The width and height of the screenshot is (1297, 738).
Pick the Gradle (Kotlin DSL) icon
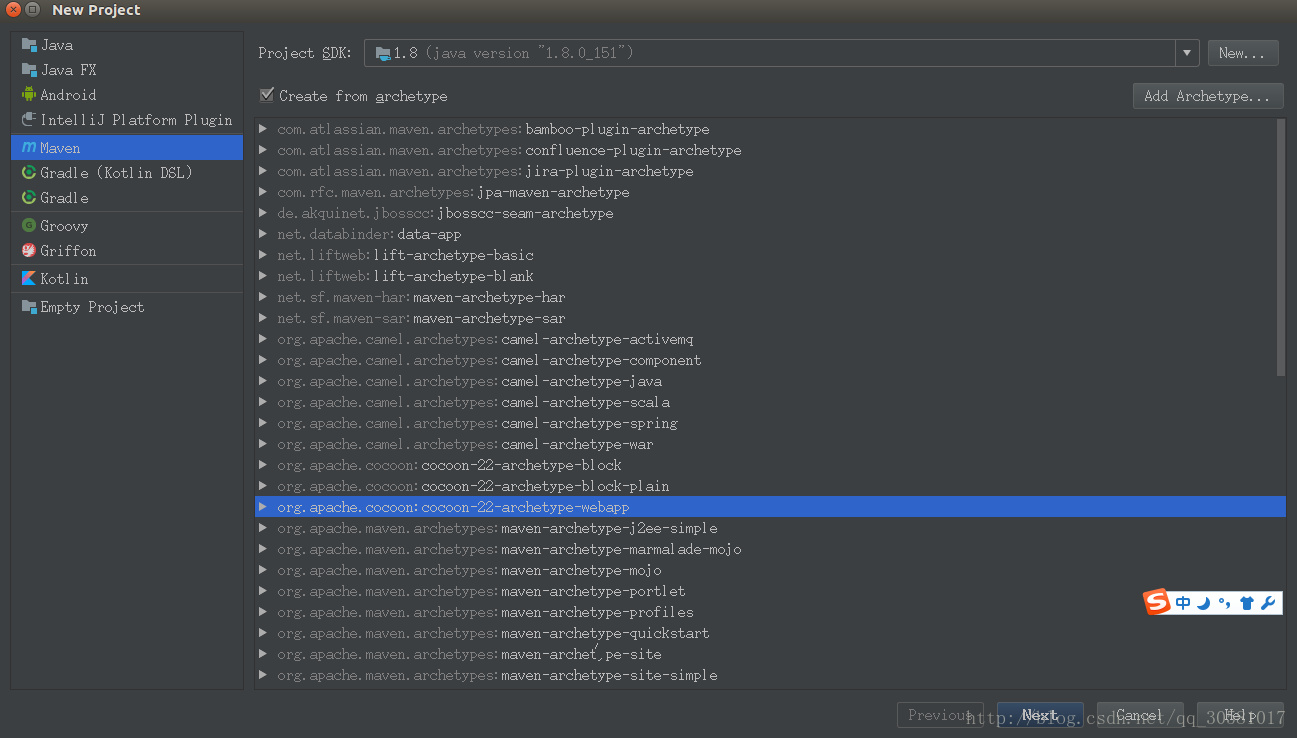click(29, 173)
